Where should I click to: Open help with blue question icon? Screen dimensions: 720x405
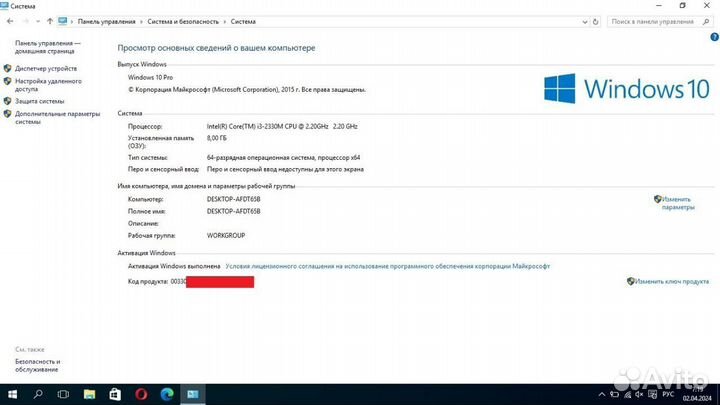[x=714, y=38]
